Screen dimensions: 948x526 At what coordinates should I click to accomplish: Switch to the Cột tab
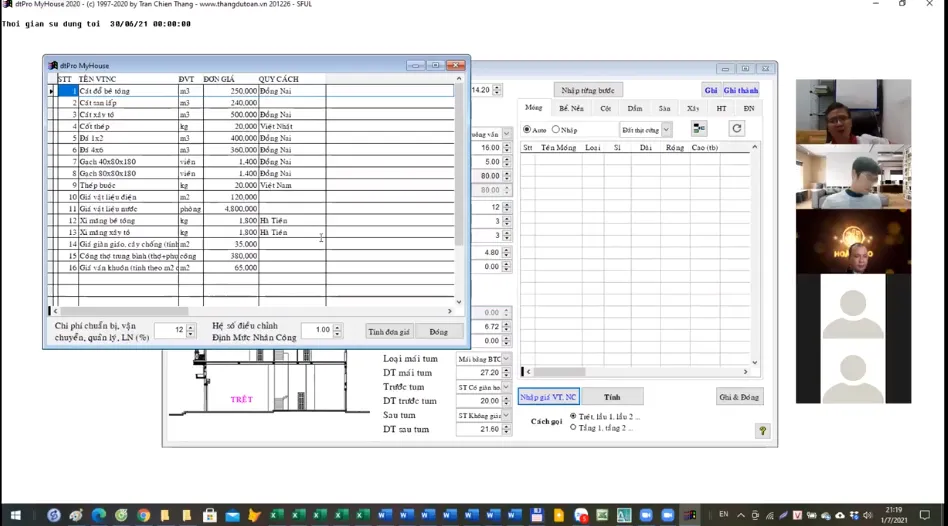click(605, 108)
